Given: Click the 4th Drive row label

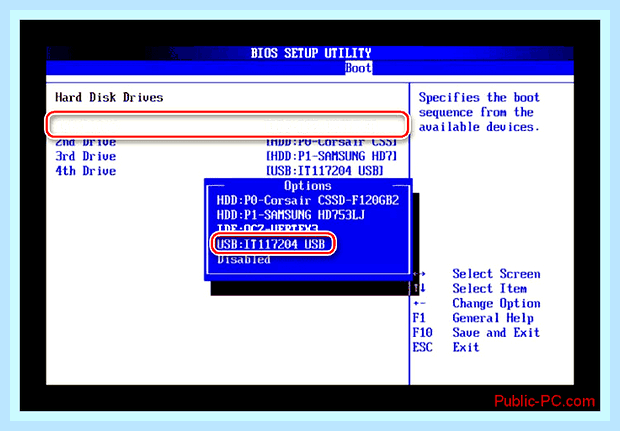Looking at the screenshot, I should click(86, 171).
